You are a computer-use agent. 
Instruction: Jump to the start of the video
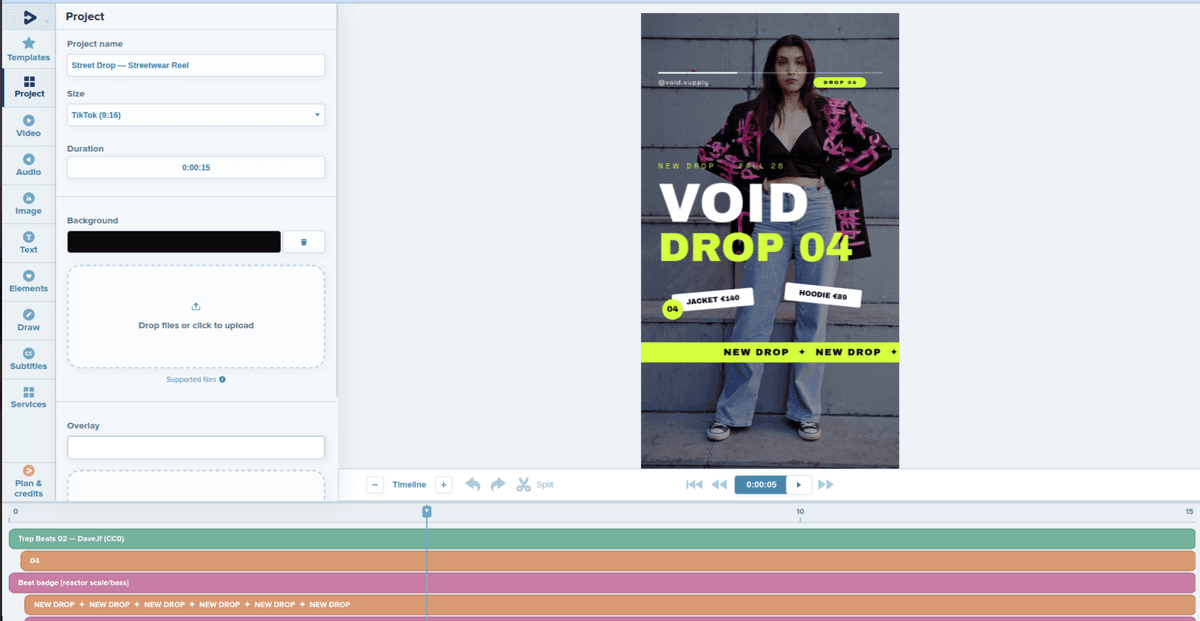[694, 484]
